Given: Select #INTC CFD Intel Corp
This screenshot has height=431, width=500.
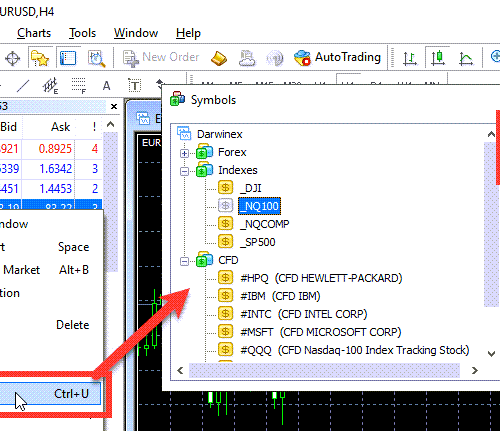Looking at the screenshot, I should tap(304, 314).
